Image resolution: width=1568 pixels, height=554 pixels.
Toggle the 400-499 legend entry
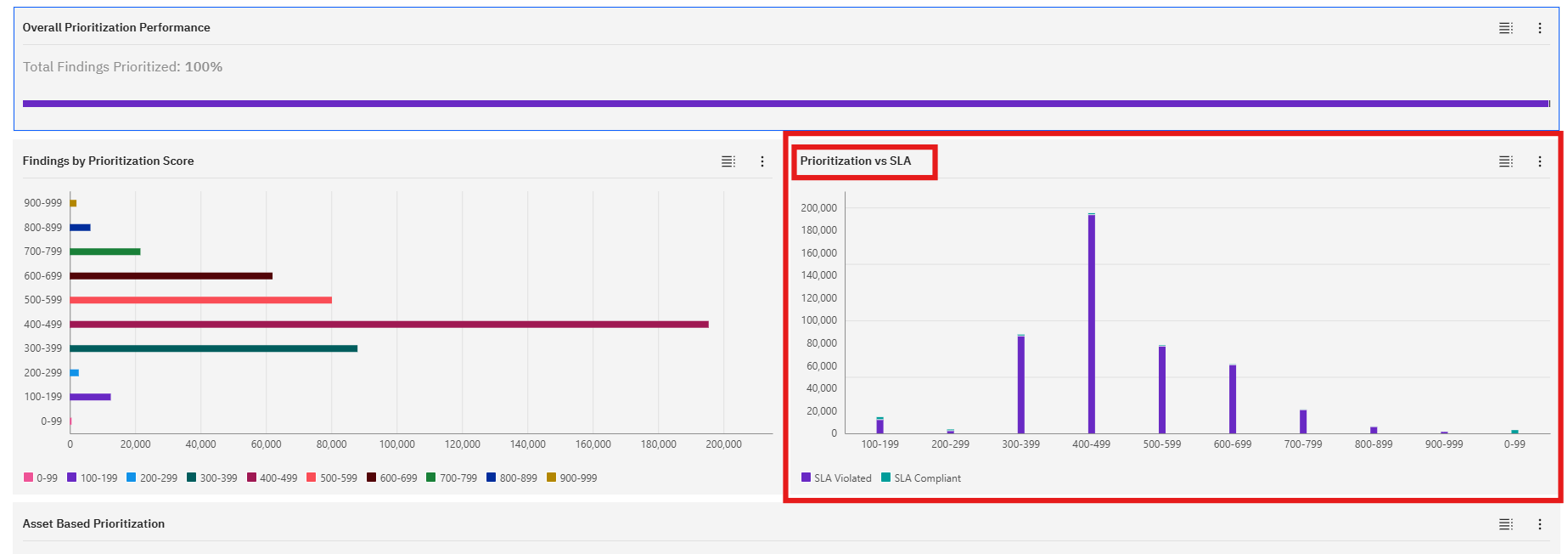tap(273, 478)
